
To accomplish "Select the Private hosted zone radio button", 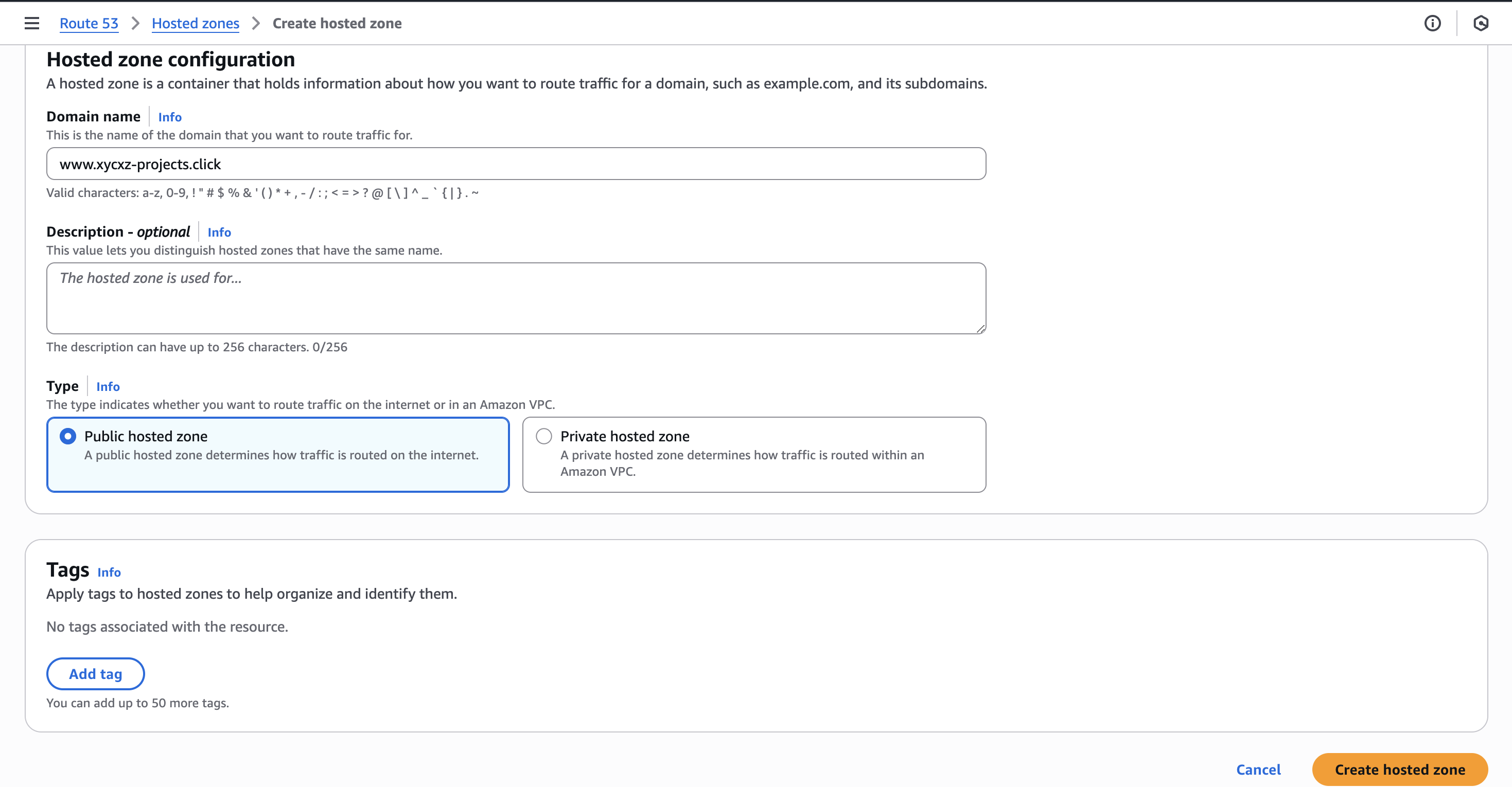I will (543, 436).
